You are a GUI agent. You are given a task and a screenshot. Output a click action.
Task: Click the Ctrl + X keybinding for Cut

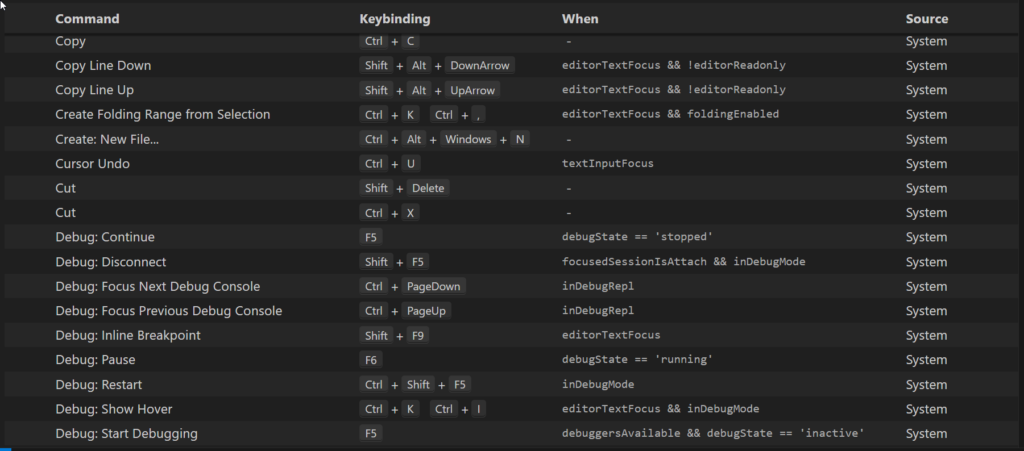[x=389, y=213]
